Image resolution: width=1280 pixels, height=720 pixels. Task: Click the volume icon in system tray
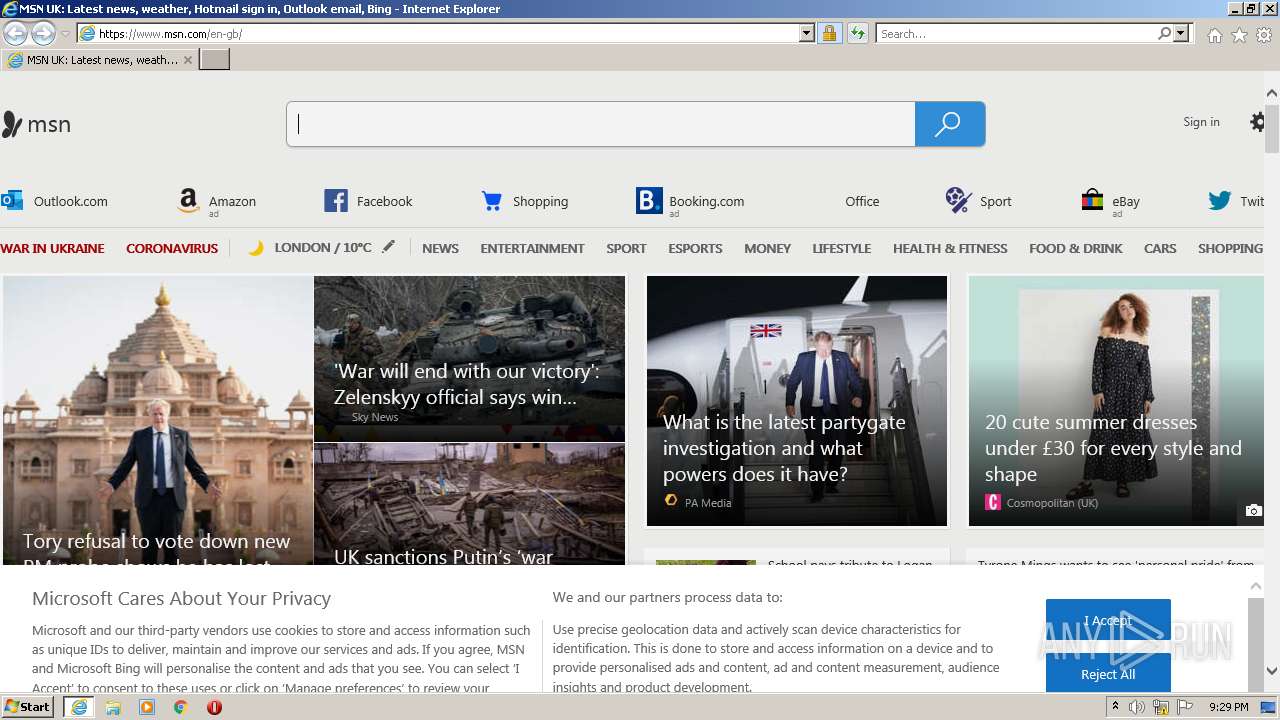click(x=1137, y=707)
